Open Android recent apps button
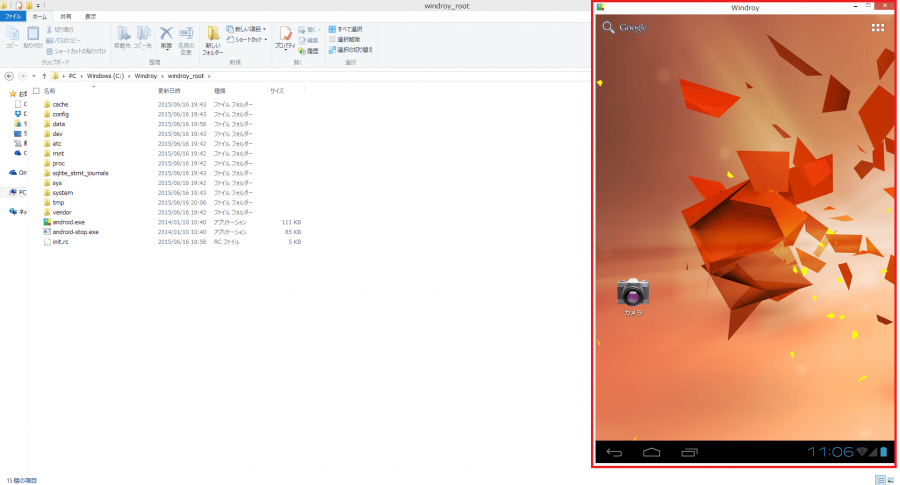The height and width of the screenshot is (485, 900). (689, 453)
